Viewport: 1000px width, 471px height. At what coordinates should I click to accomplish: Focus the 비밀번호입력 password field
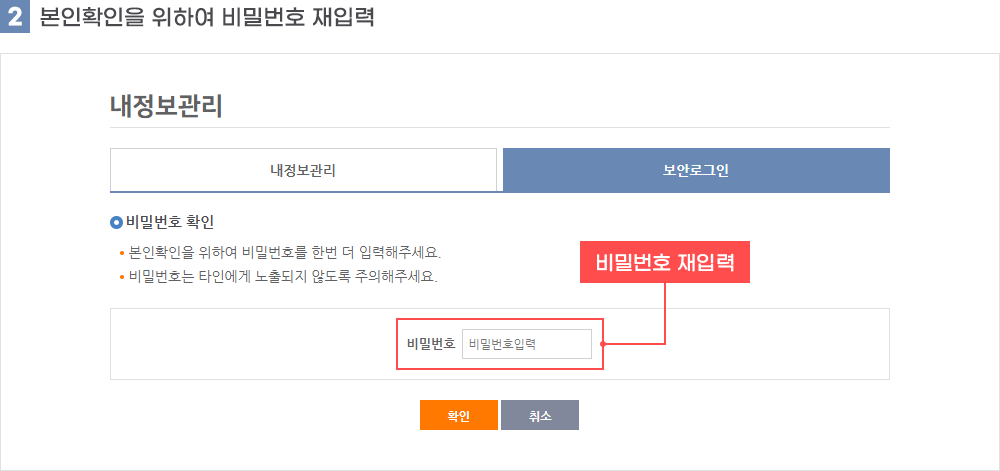click(x=527, y=344)
